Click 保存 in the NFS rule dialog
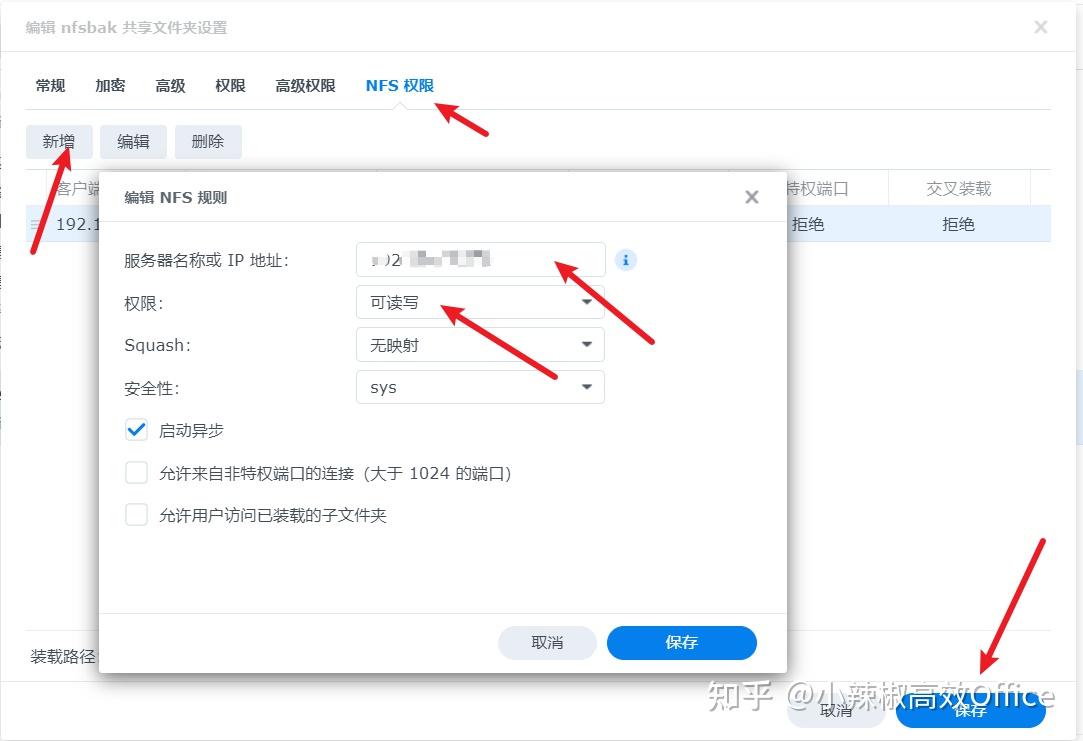The width and height of the screenshot is (1083, 741). pos(682,643)
